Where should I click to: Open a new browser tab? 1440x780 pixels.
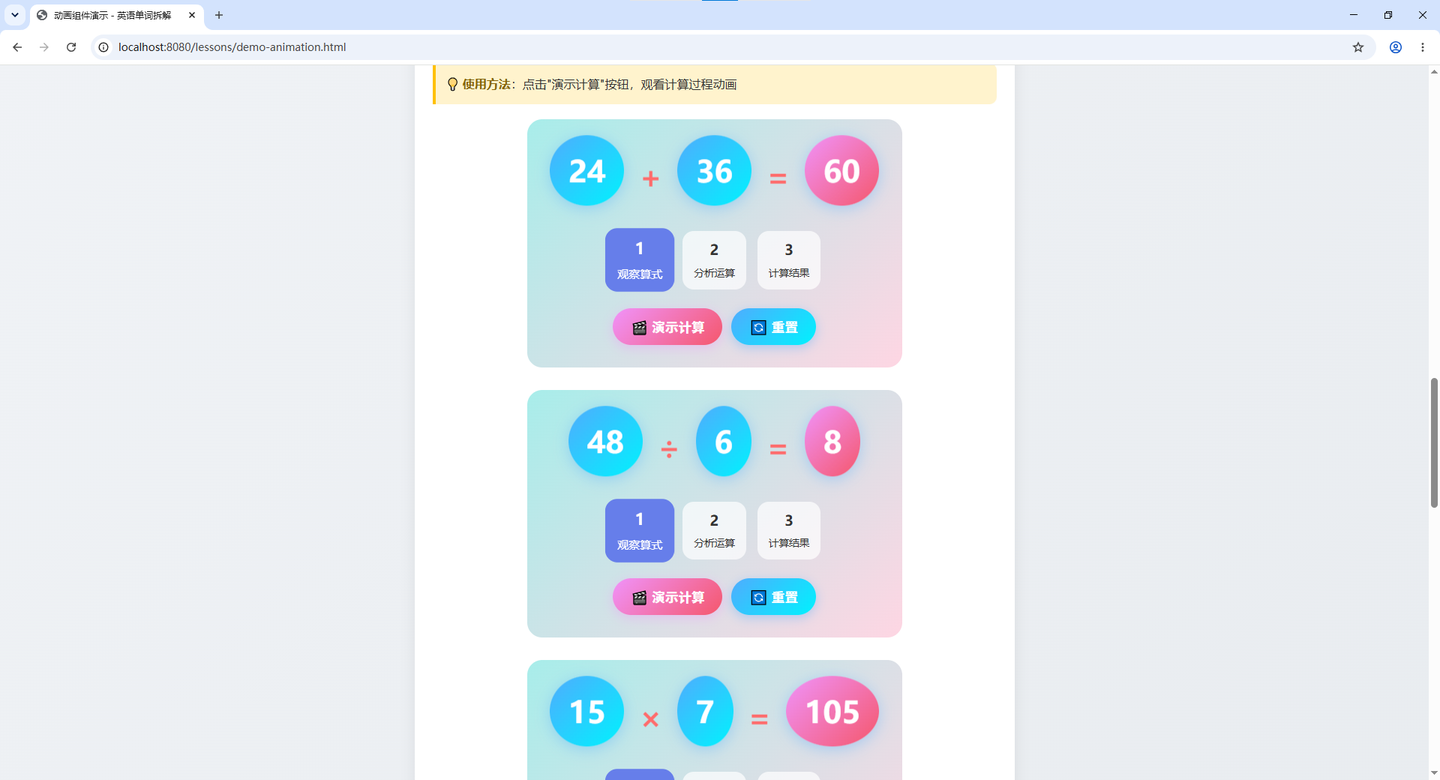click(219, 15)
